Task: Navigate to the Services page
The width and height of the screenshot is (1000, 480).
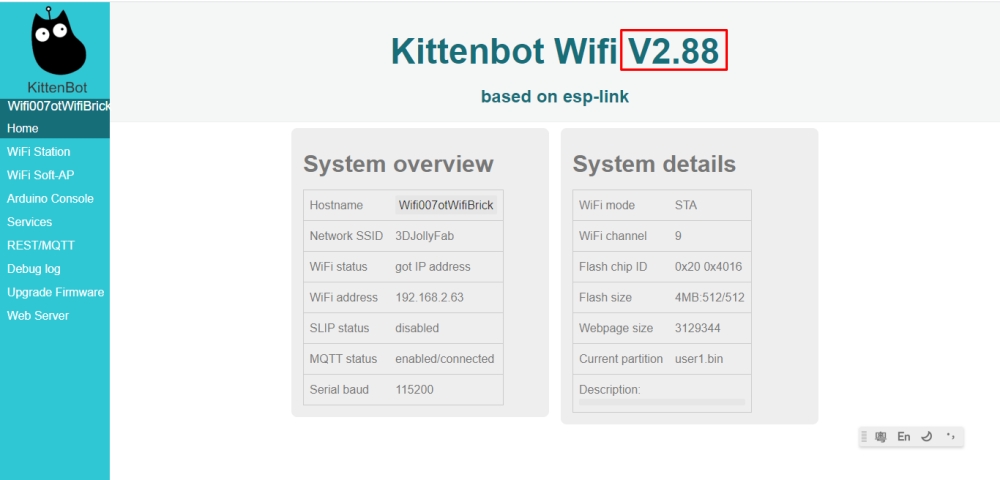Action: pos(29,222)
